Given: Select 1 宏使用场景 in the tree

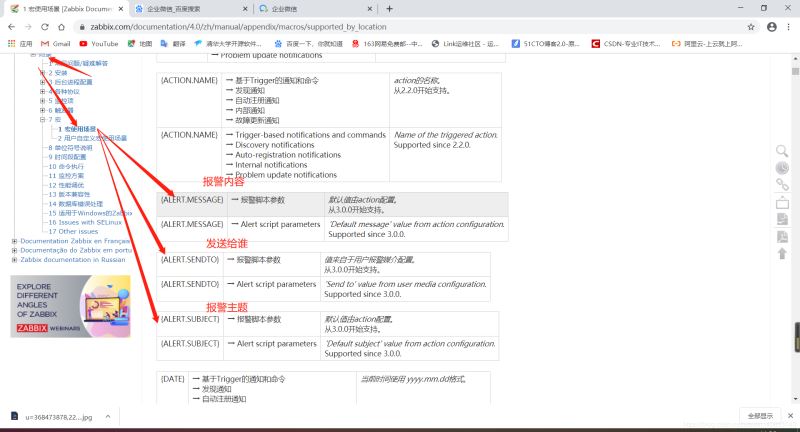Looking at the screenshot, I should tap(77, 129).
